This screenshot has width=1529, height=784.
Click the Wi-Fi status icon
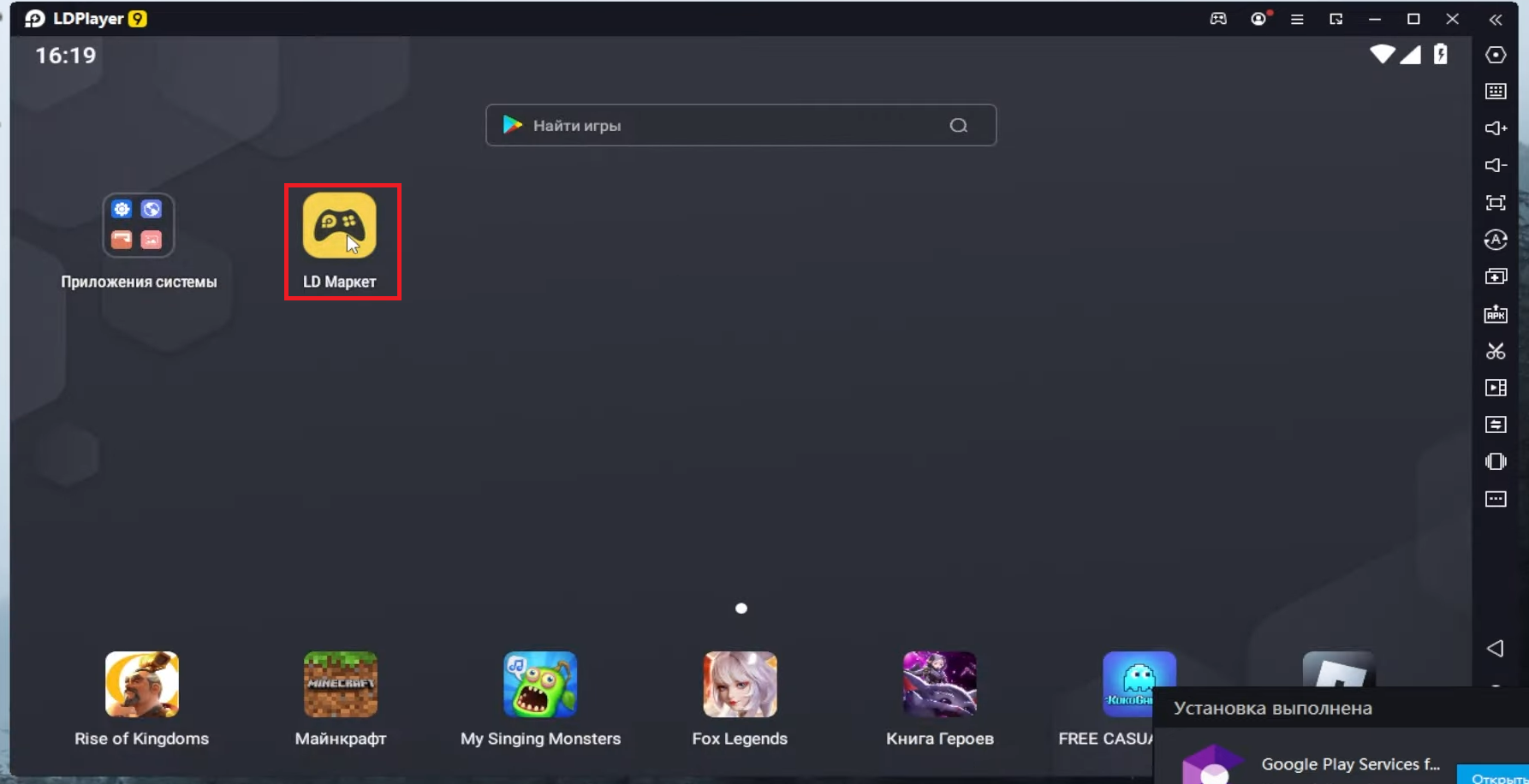point(1382,54)
